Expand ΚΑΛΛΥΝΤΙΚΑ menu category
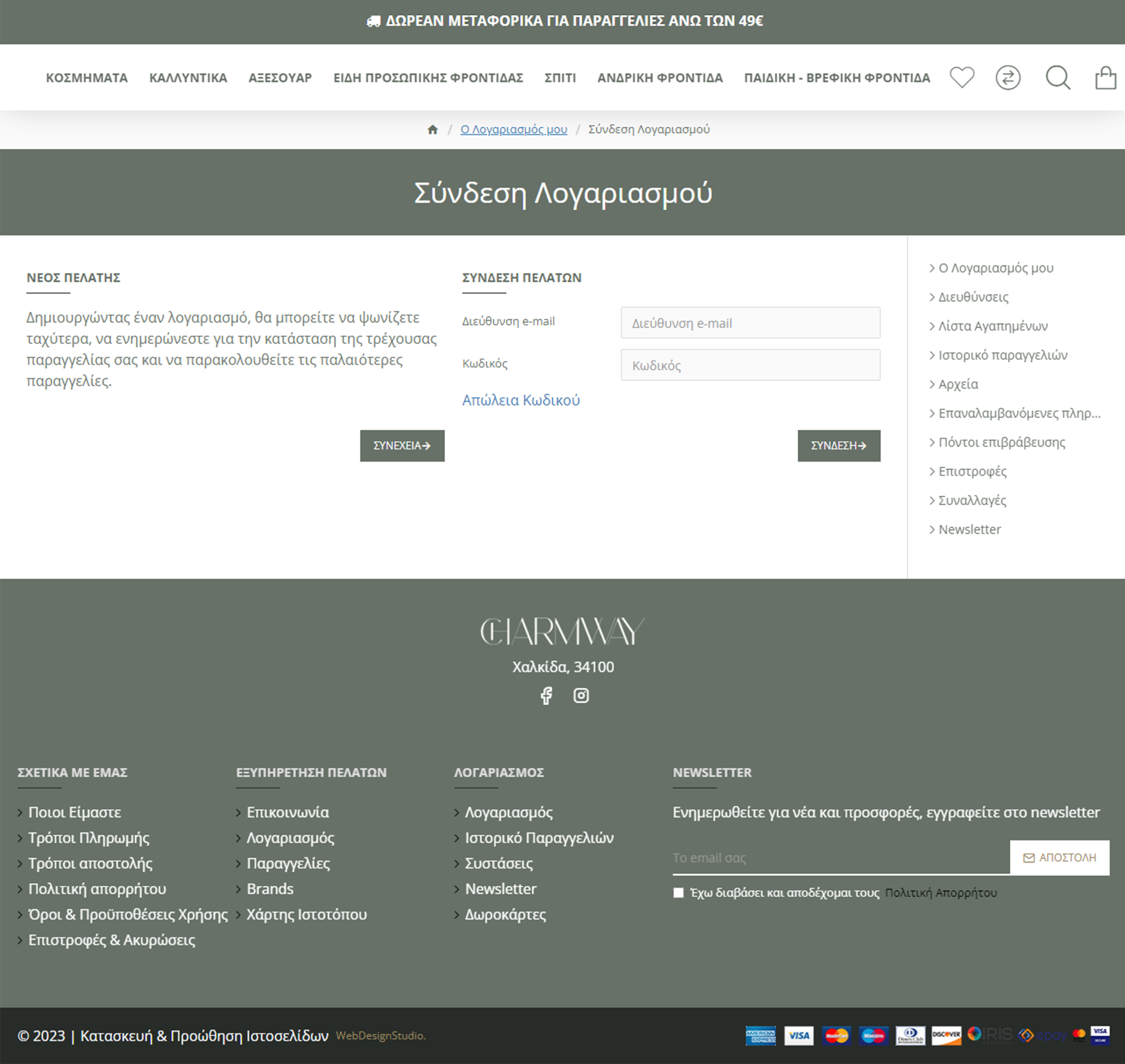Image resolution: width=1125 pixels, height=1064 pixels. [188, 78]
